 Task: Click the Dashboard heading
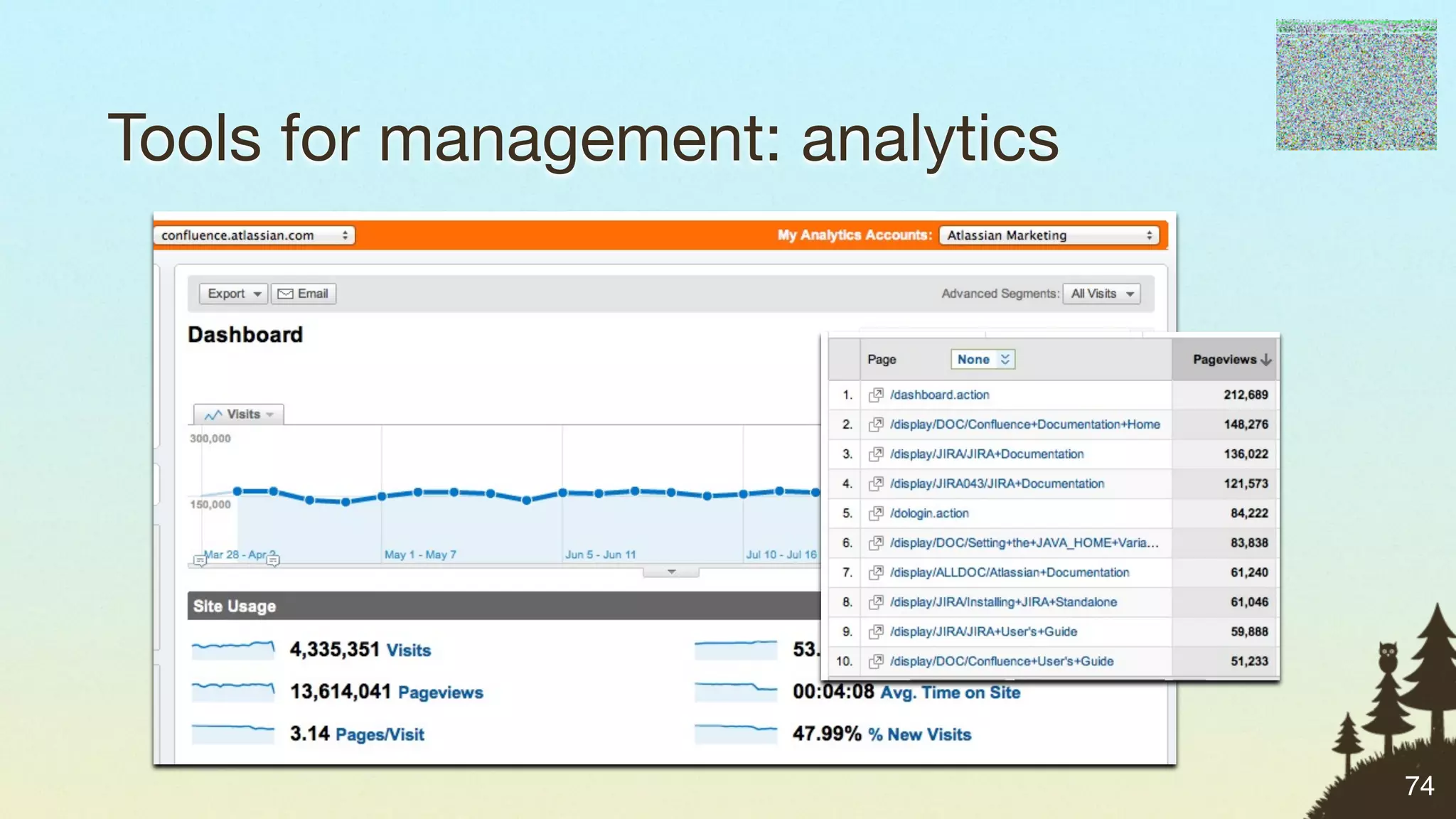pyautogui.click(x=245, y=335)
